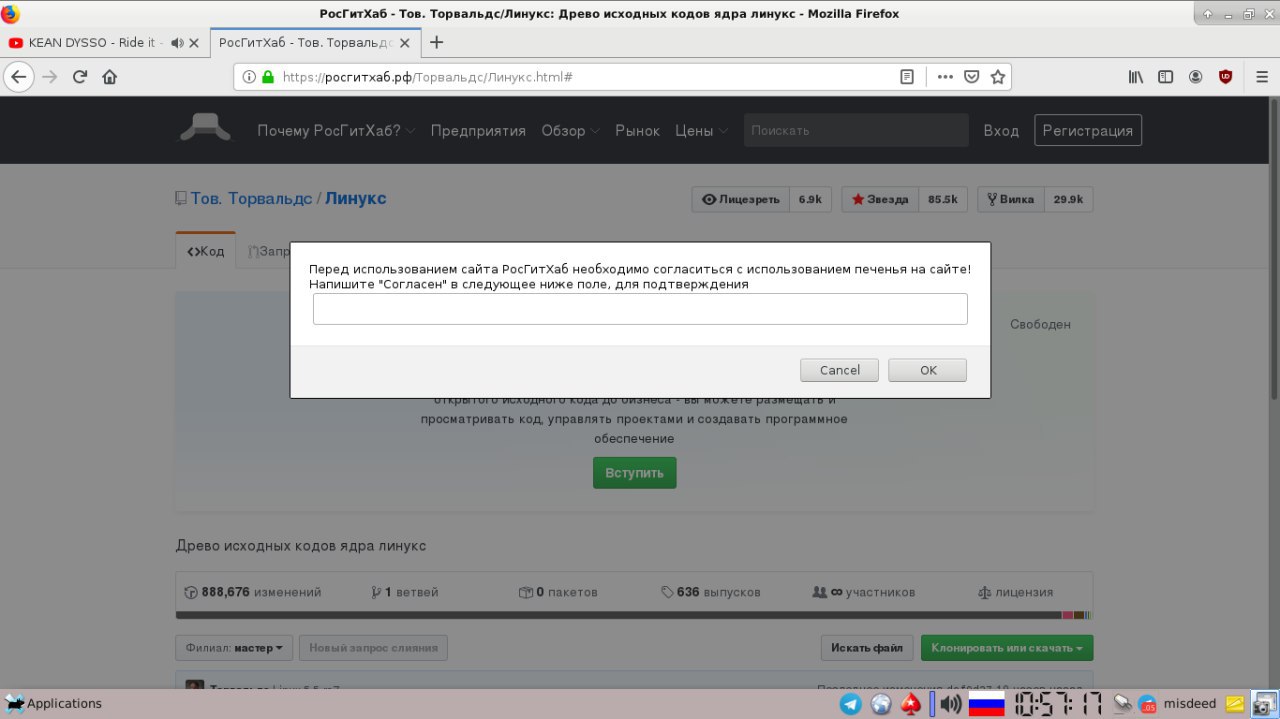Click the Russian flag keyboard layout icon

(x=987, y=704)
